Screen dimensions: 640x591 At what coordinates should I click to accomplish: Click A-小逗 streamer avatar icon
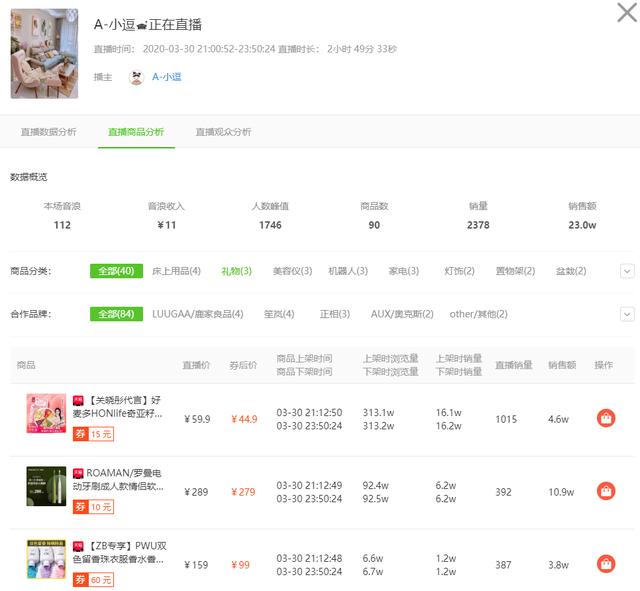(136, 77)
